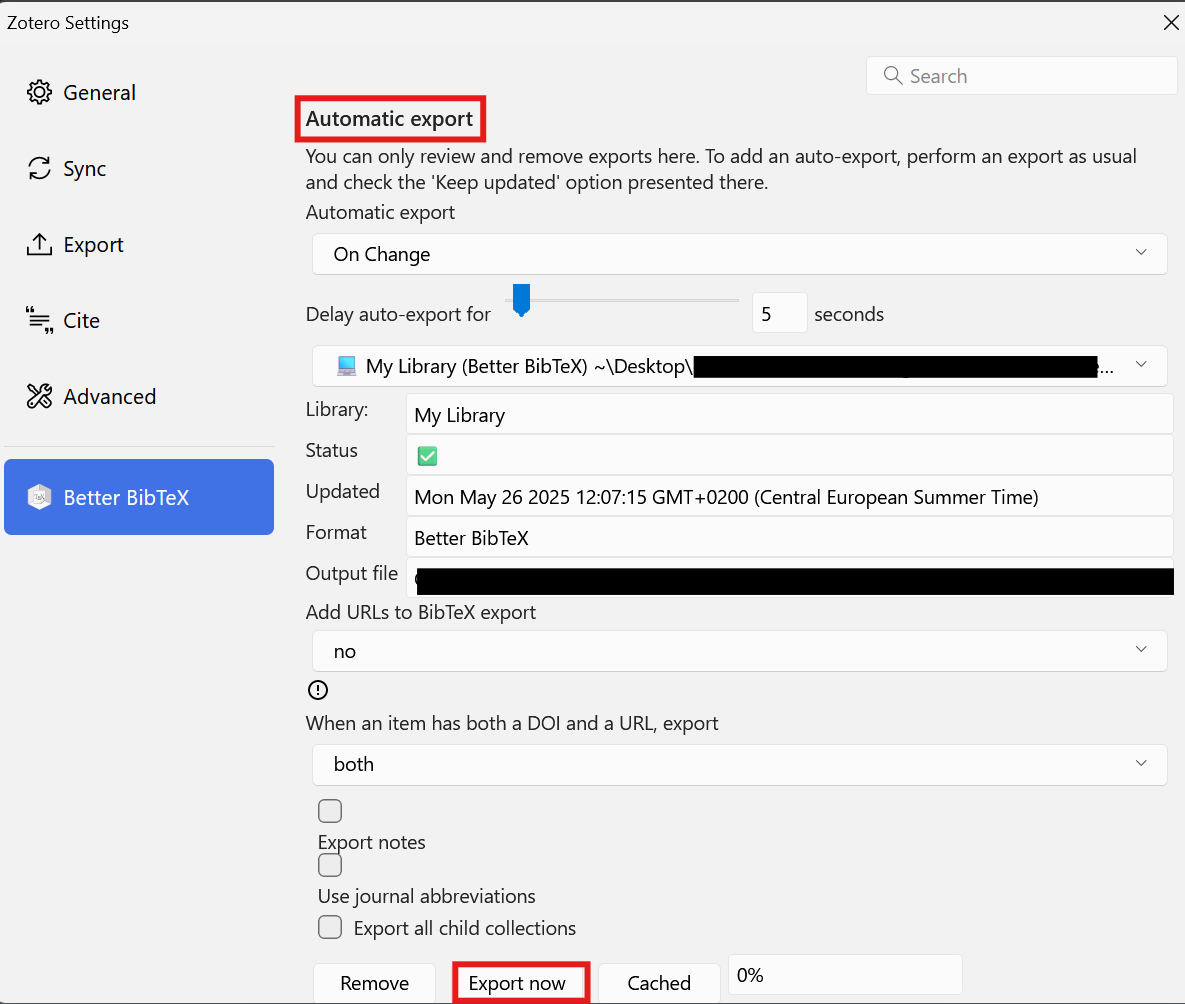Image resolution: width=1185 pixels, height=1004 pixels.
Task: Click the Search settings field
Action: tap(1022, 76)
